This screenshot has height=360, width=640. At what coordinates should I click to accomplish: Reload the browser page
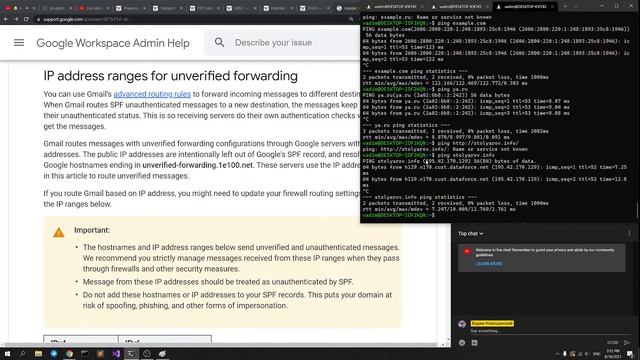pyautogui.click(x=26, y=19)
